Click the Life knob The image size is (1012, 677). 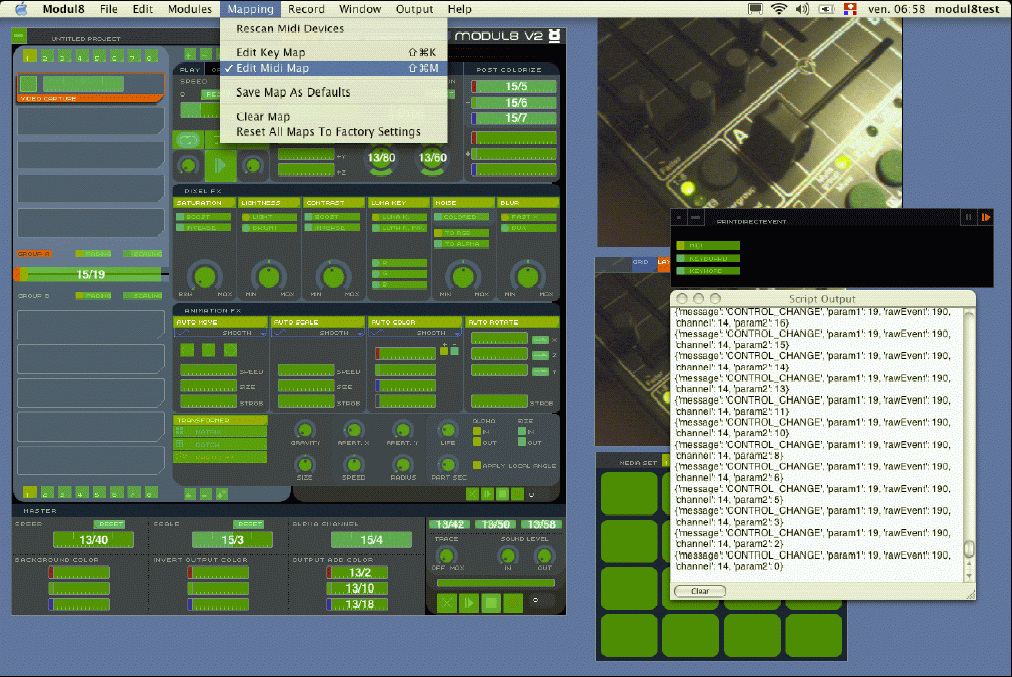447,430
